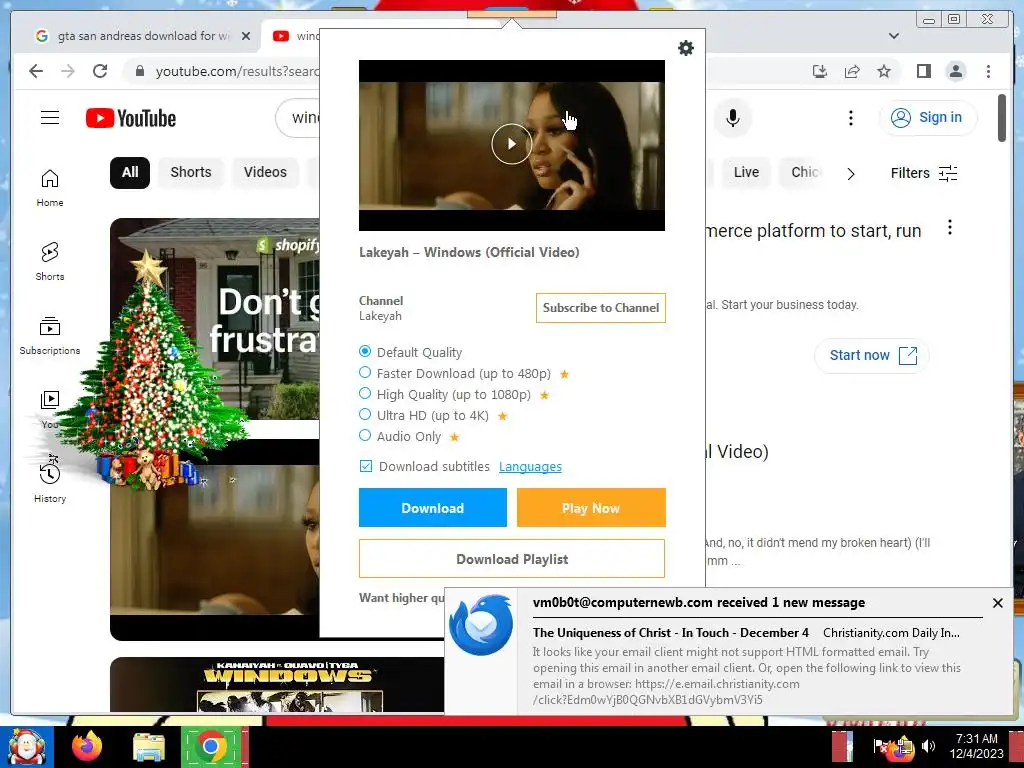Viewport: 1024px width, 768px height.
Task: Open the taskbar clock and date
Action: (976, 746)
